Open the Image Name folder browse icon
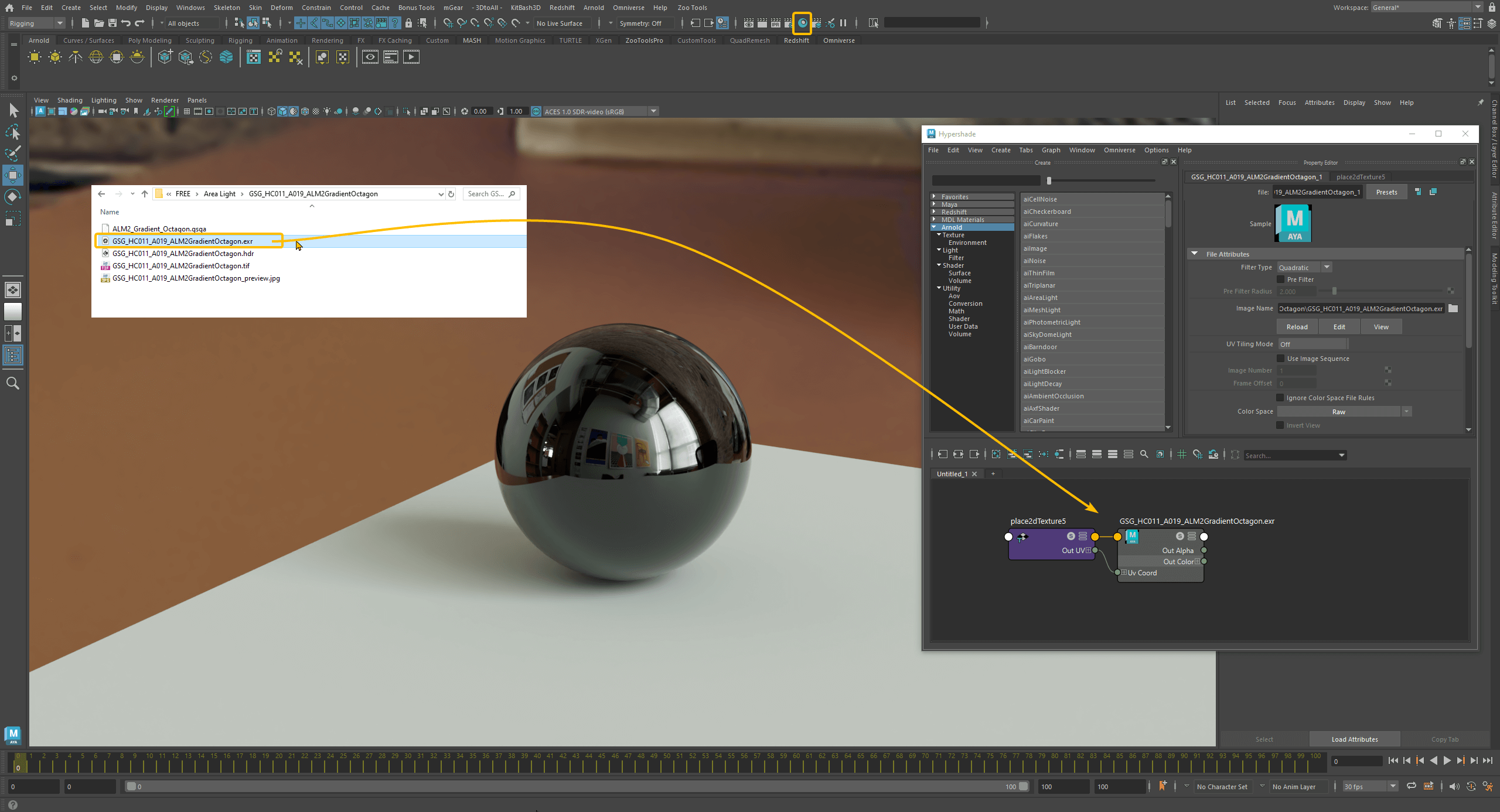1500x812 pixels. pyautogui.click(x=1453, y=309)
